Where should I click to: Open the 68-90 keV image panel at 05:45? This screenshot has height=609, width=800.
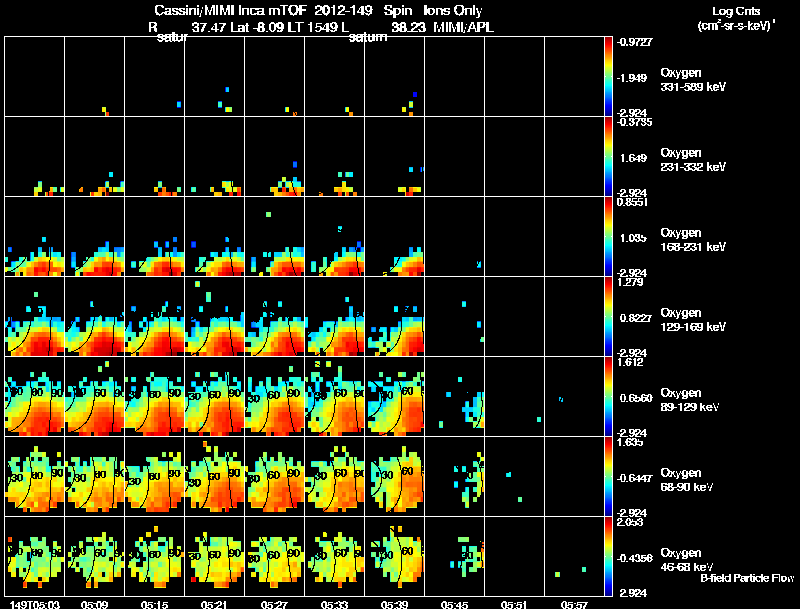coord(454,476)
